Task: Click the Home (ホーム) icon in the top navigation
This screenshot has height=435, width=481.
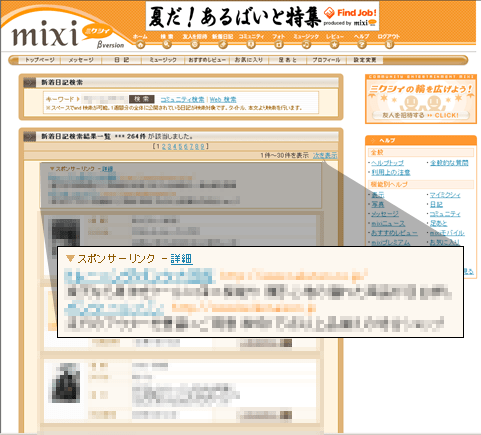Action: pos(140,44)
